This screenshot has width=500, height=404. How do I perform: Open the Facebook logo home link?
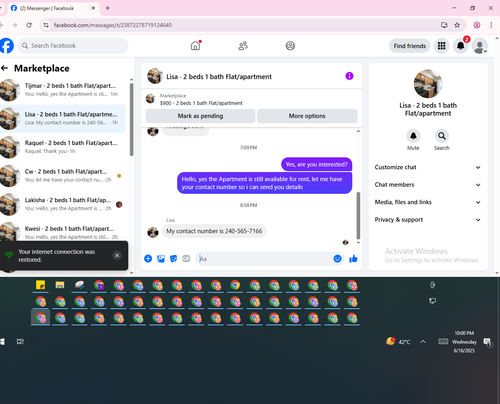7,46
